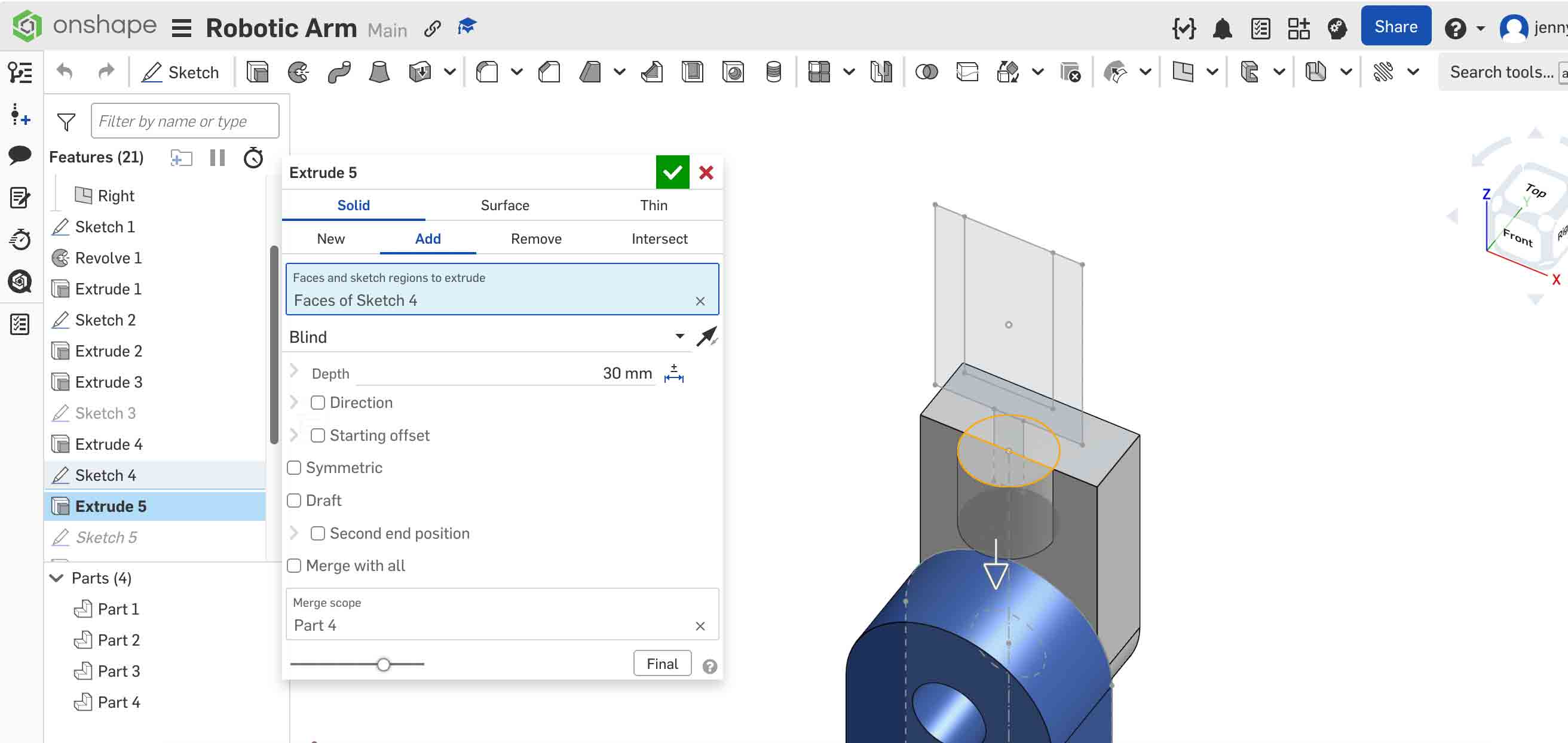Select the Loft tool
This screenshot has height=743, width=1568.
click(379, 71)
